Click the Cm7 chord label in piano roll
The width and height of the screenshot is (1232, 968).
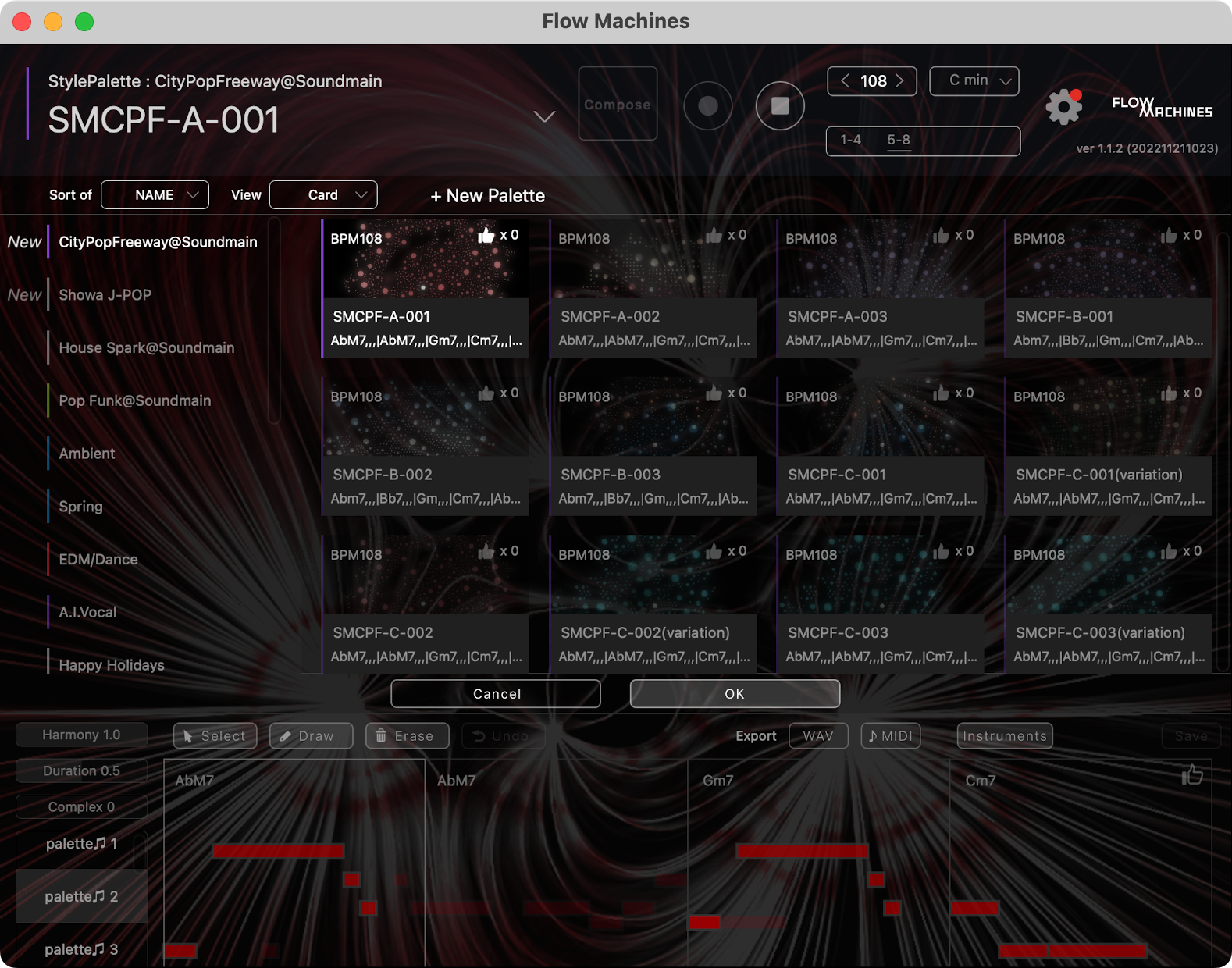981,781
